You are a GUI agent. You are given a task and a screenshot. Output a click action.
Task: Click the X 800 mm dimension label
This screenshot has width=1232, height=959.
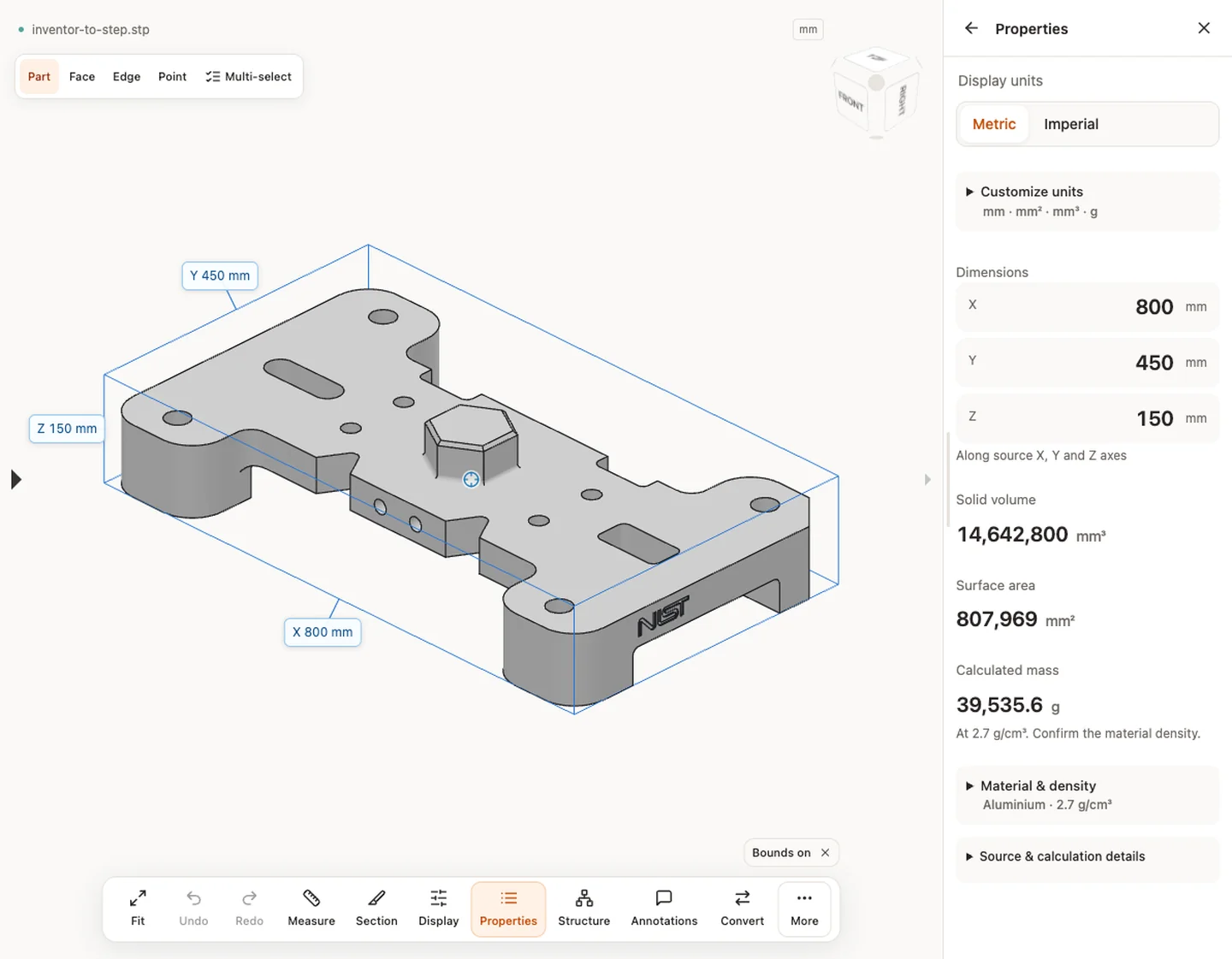click(323, 632)
